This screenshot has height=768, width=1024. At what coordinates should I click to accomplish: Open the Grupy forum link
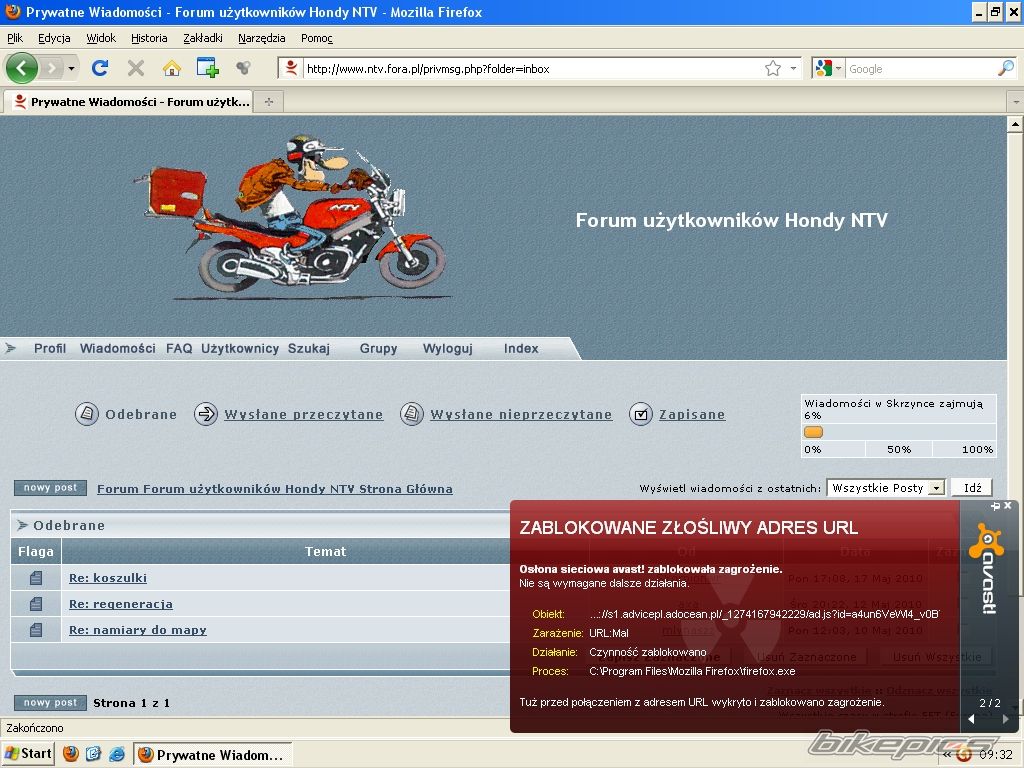[378, 349]
